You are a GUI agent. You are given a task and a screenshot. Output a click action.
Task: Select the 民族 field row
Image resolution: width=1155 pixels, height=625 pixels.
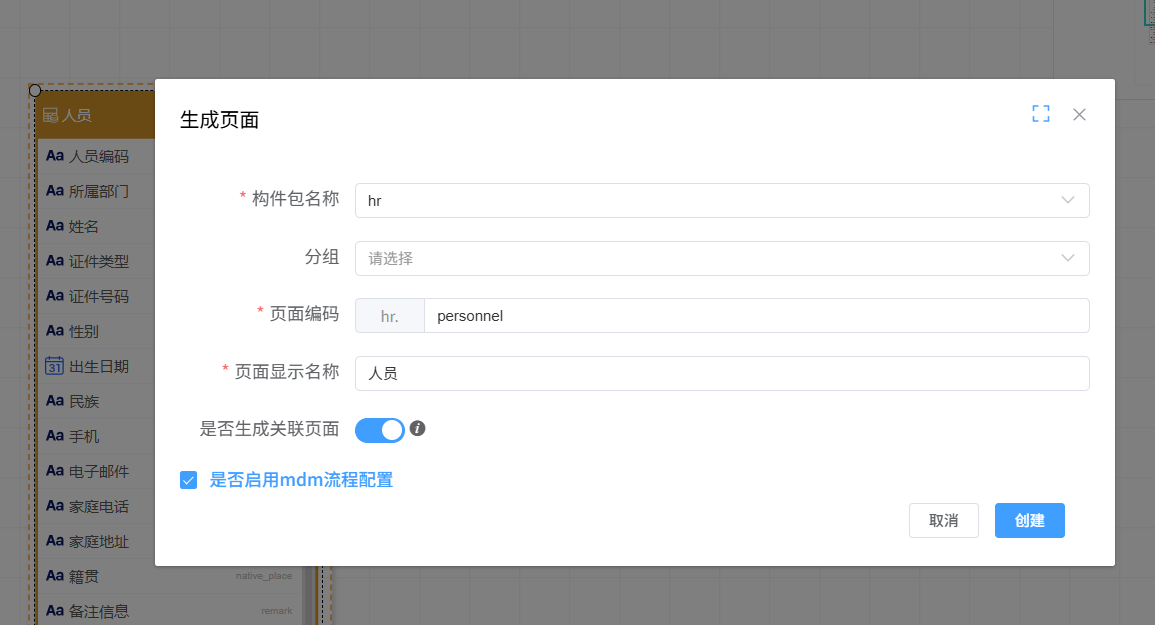tap(96, 401)
